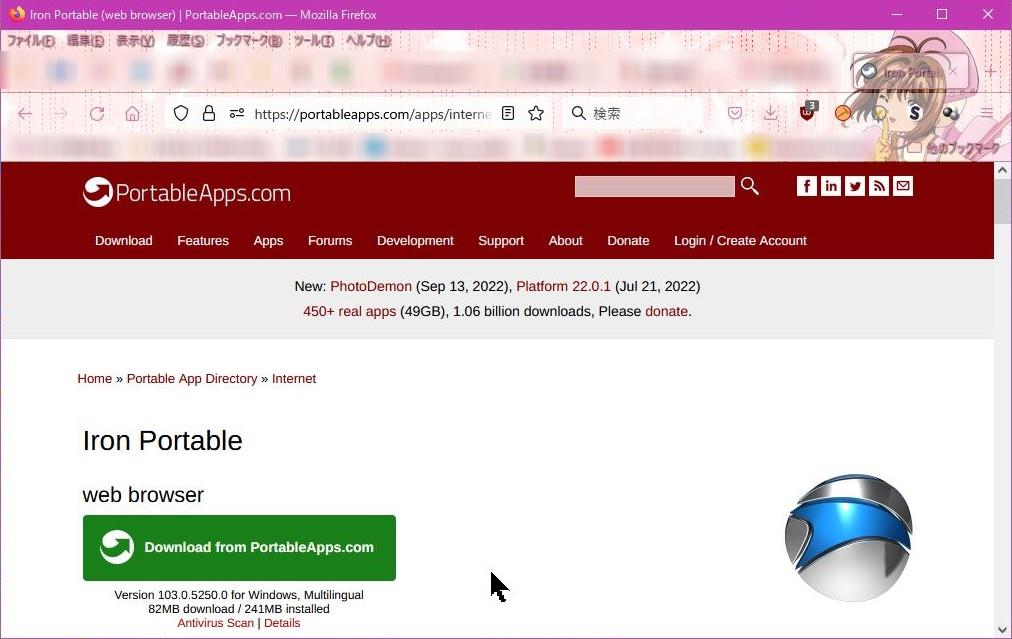The height and width of the screenshot is (639, 1012).
Task: Focus the PortableApps site search field
Action: [x=654, y=187]
